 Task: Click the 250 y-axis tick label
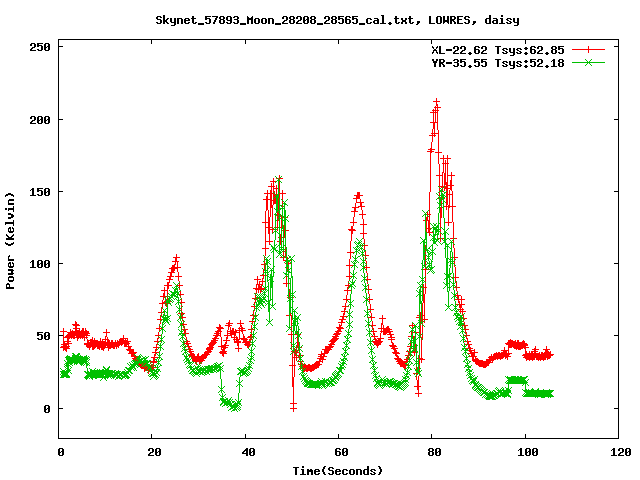40,47
